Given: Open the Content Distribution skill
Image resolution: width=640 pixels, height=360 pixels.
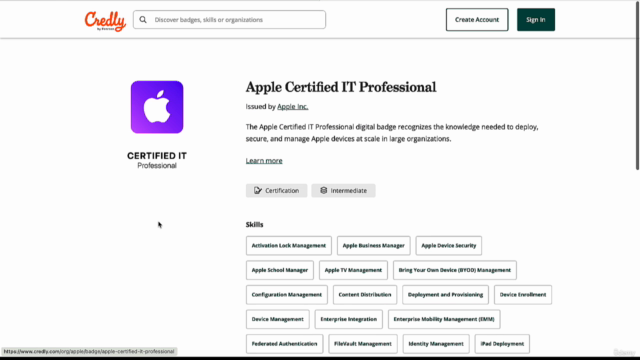Looking at the screenshot, I should [x=365, y=295].
